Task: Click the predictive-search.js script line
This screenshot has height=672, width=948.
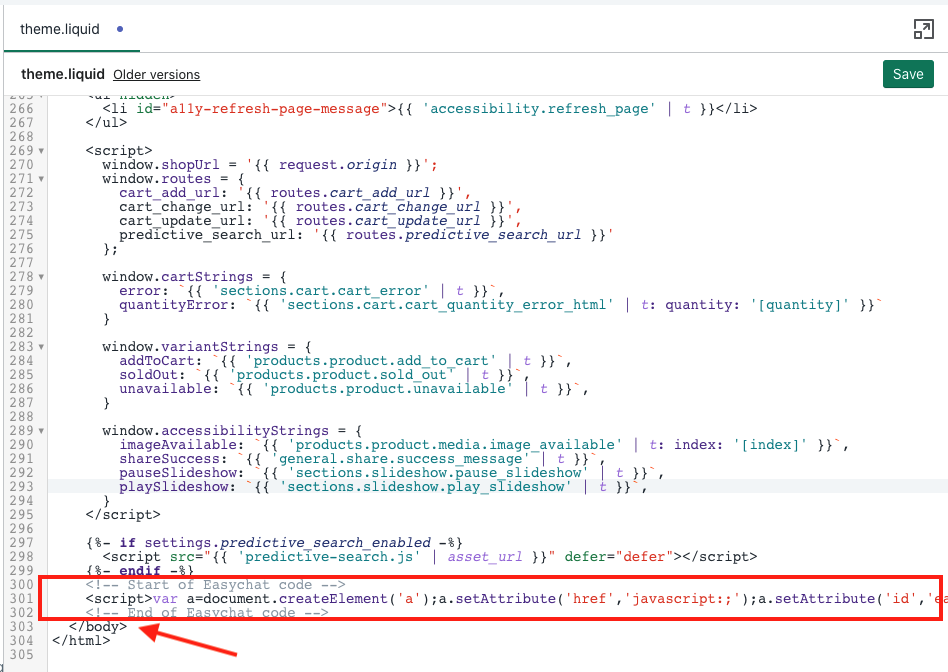Action: coord(430,557)
